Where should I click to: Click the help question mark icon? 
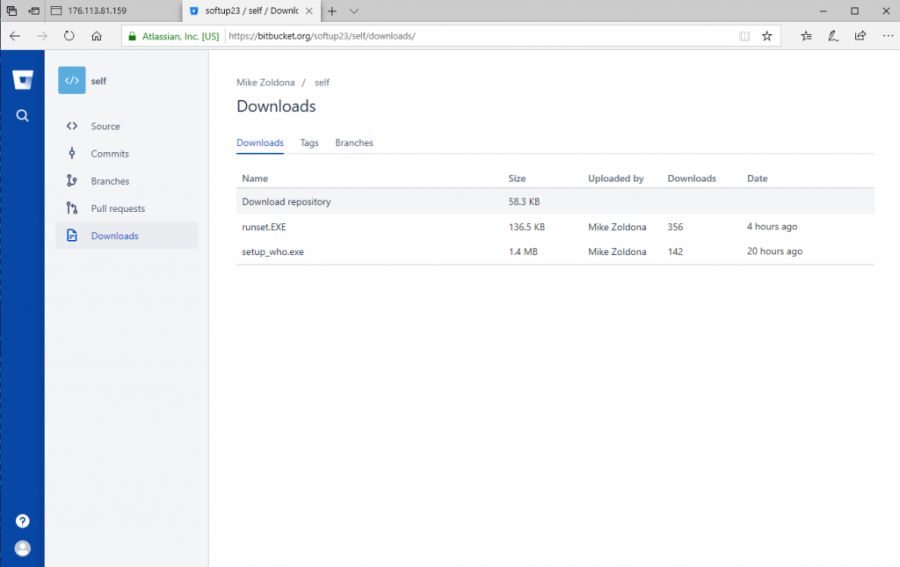coord(22,521)
